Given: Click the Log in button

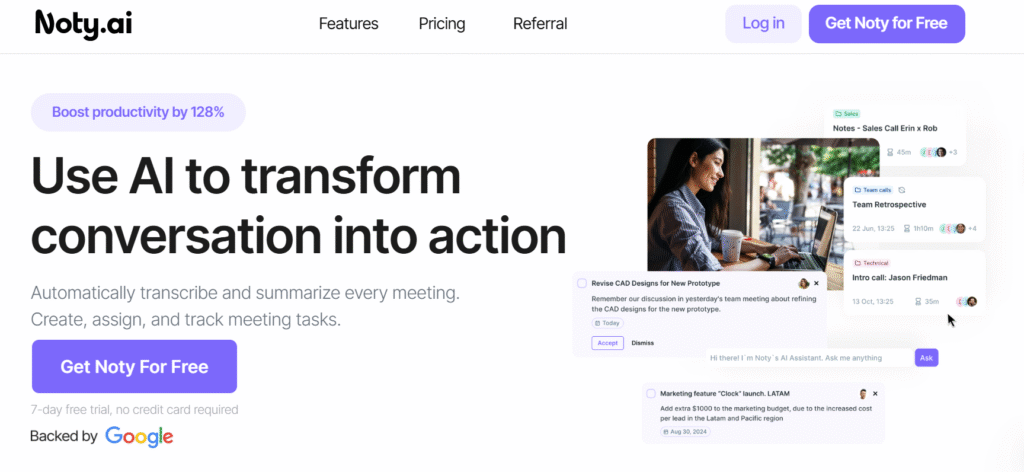Looking at the screenshot, I should point(763,24).
